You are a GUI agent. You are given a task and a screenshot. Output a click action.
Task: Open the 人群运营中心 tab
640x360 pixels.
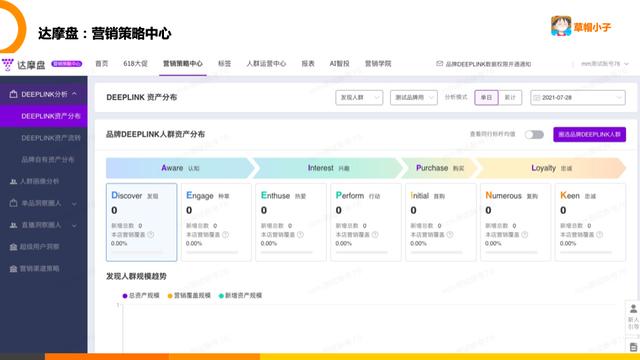pyautogui.click(x=266, y=64)
